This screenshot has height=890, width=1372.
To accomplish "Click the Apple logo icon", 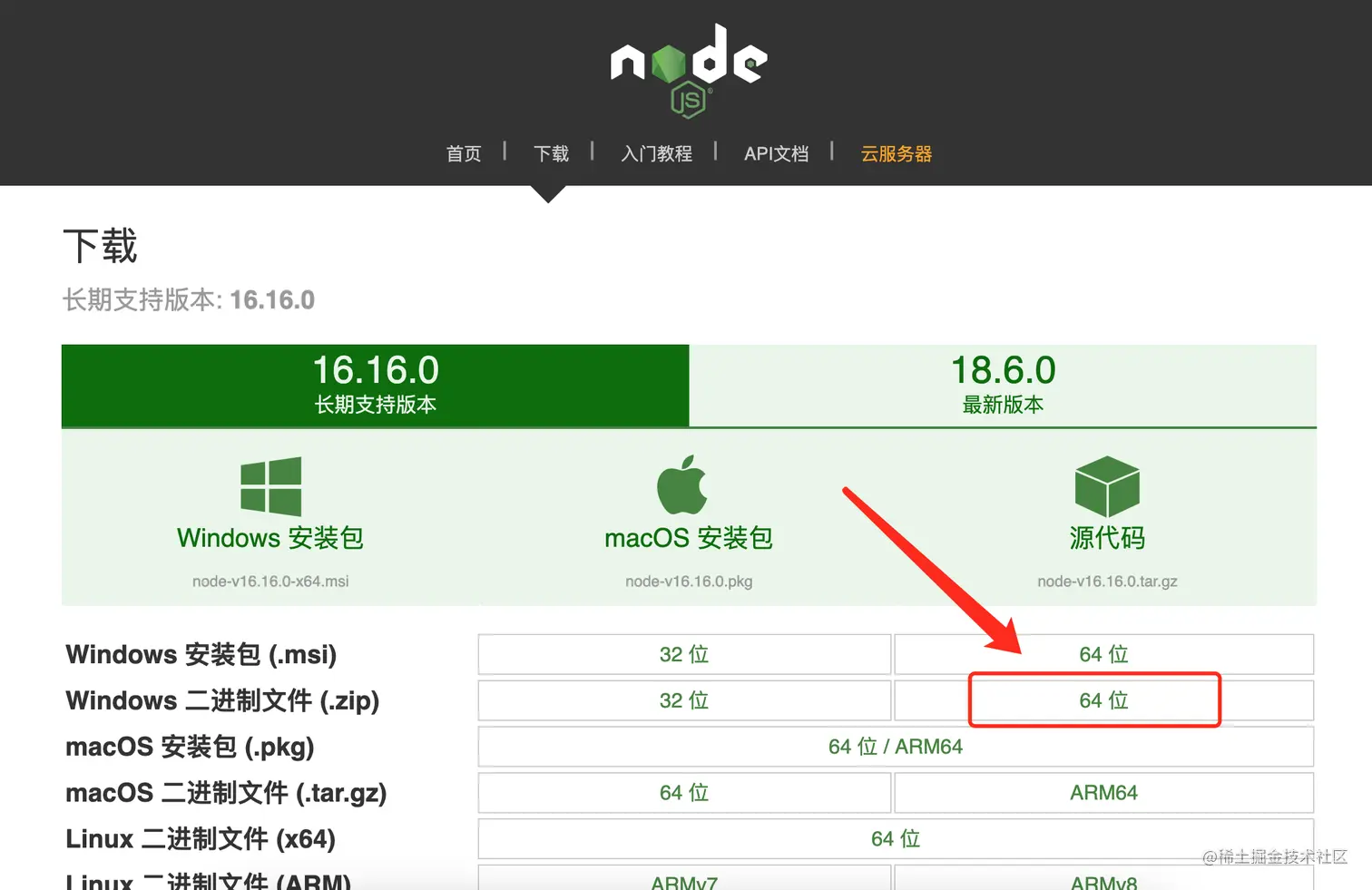I will tap(682, 484).
